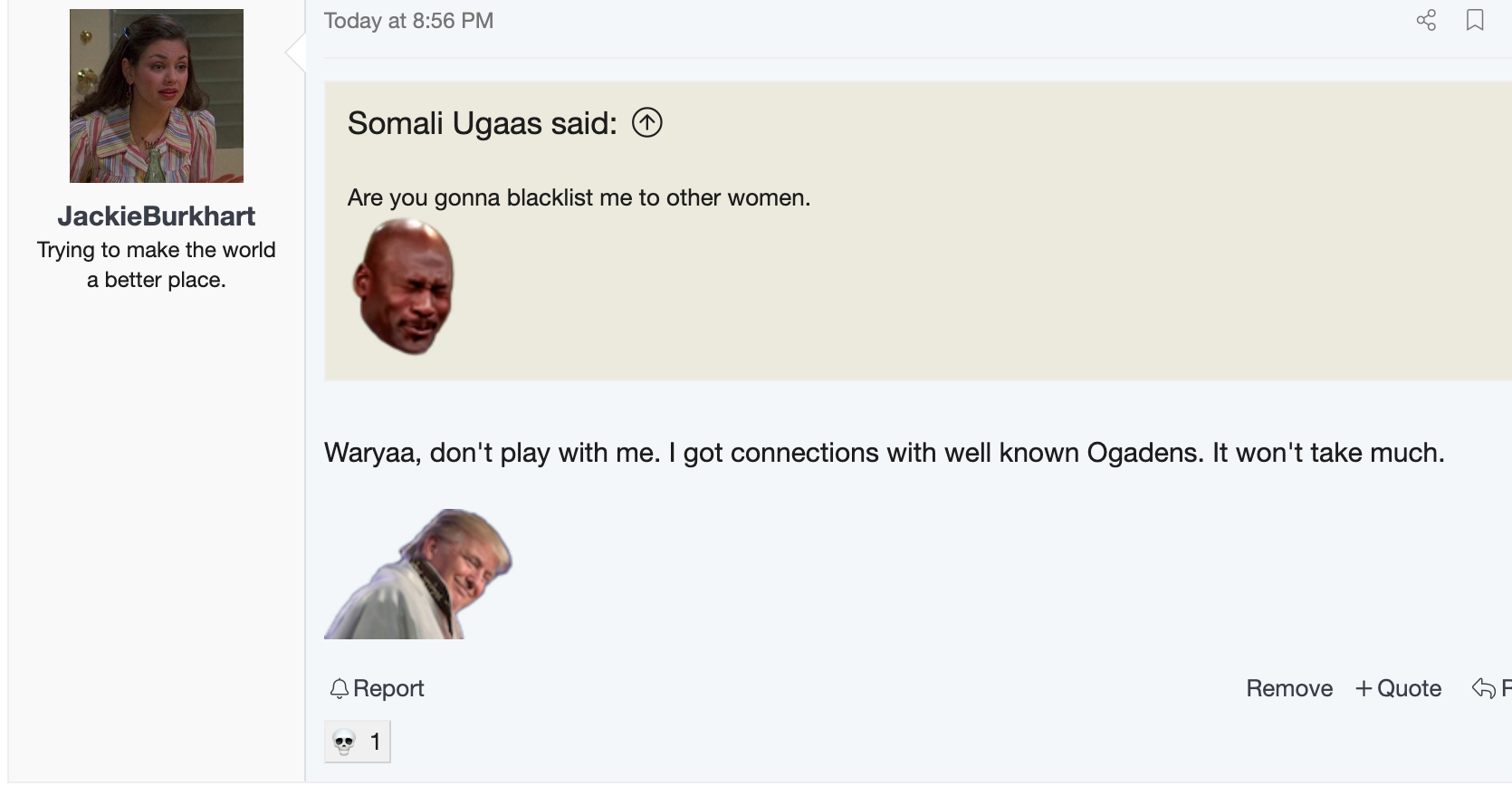Image resolution: width=1512 pixels, height=786 pixels.
Task: Click the skull reaction emoji
Action: coord(344,743)
